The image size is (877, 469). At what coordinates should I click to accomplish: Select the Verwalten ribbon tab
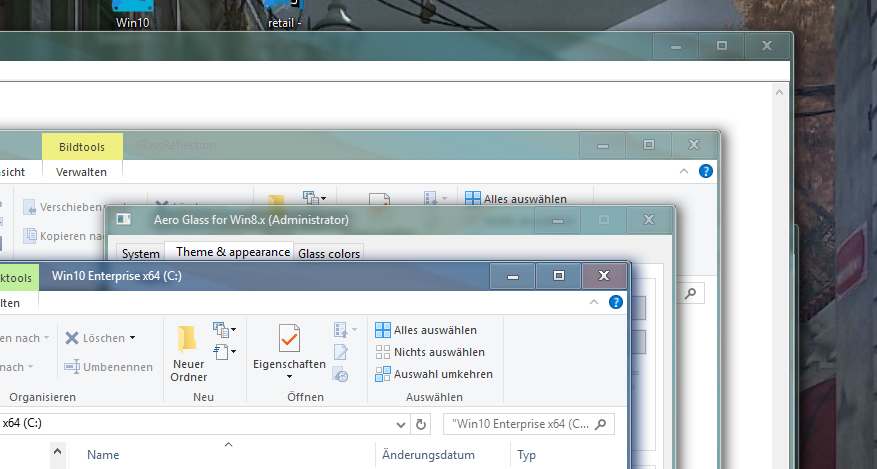click(82, 172)
